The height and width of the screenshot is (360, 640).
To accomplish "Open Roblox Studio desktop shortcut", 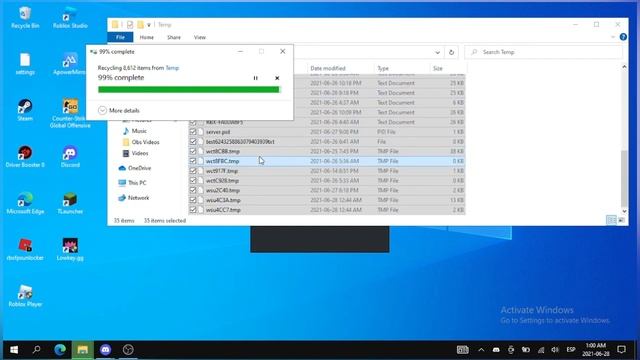I will 70,18.
